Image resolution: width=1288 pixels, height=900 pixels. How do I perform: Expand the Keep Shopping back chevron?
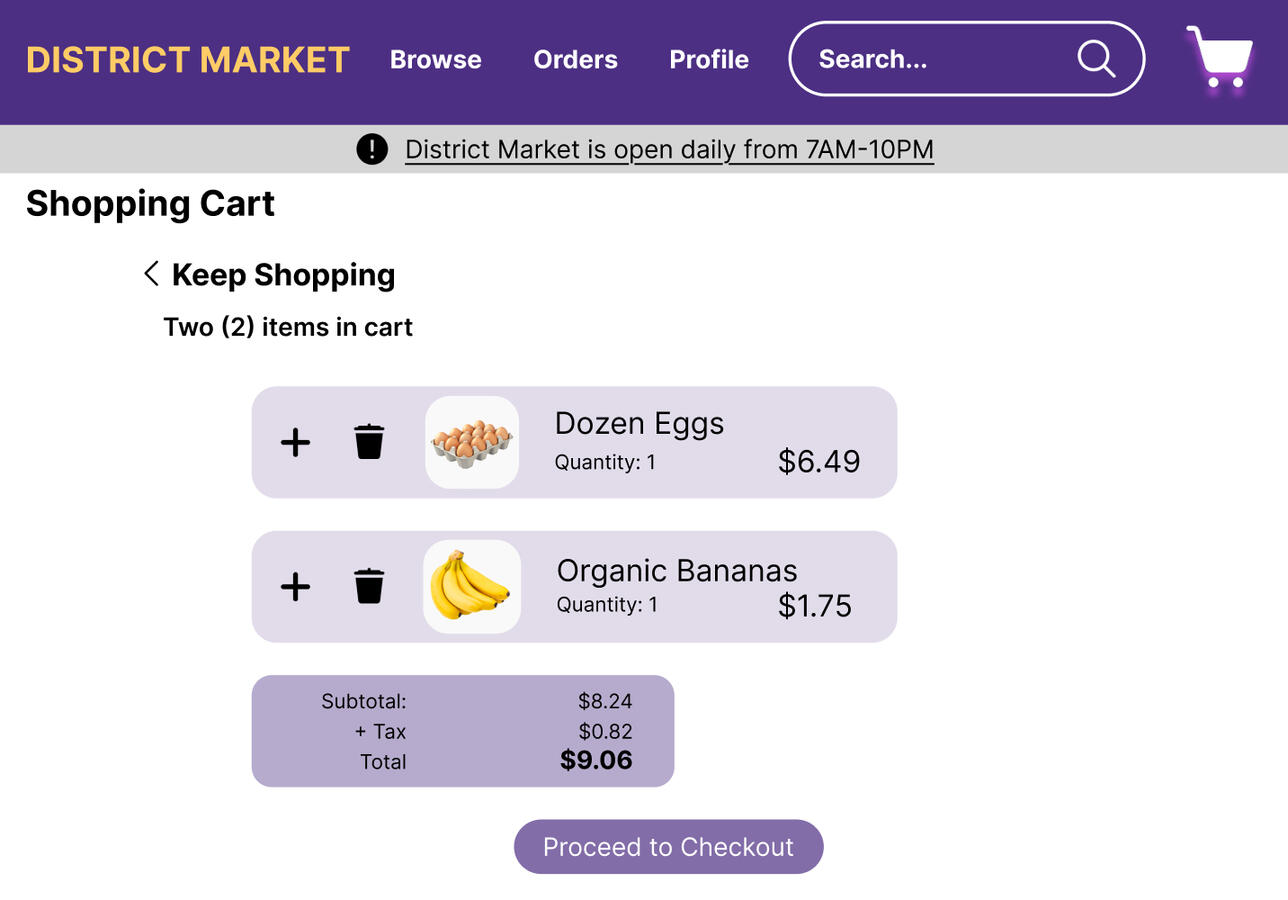click(151, 273)
